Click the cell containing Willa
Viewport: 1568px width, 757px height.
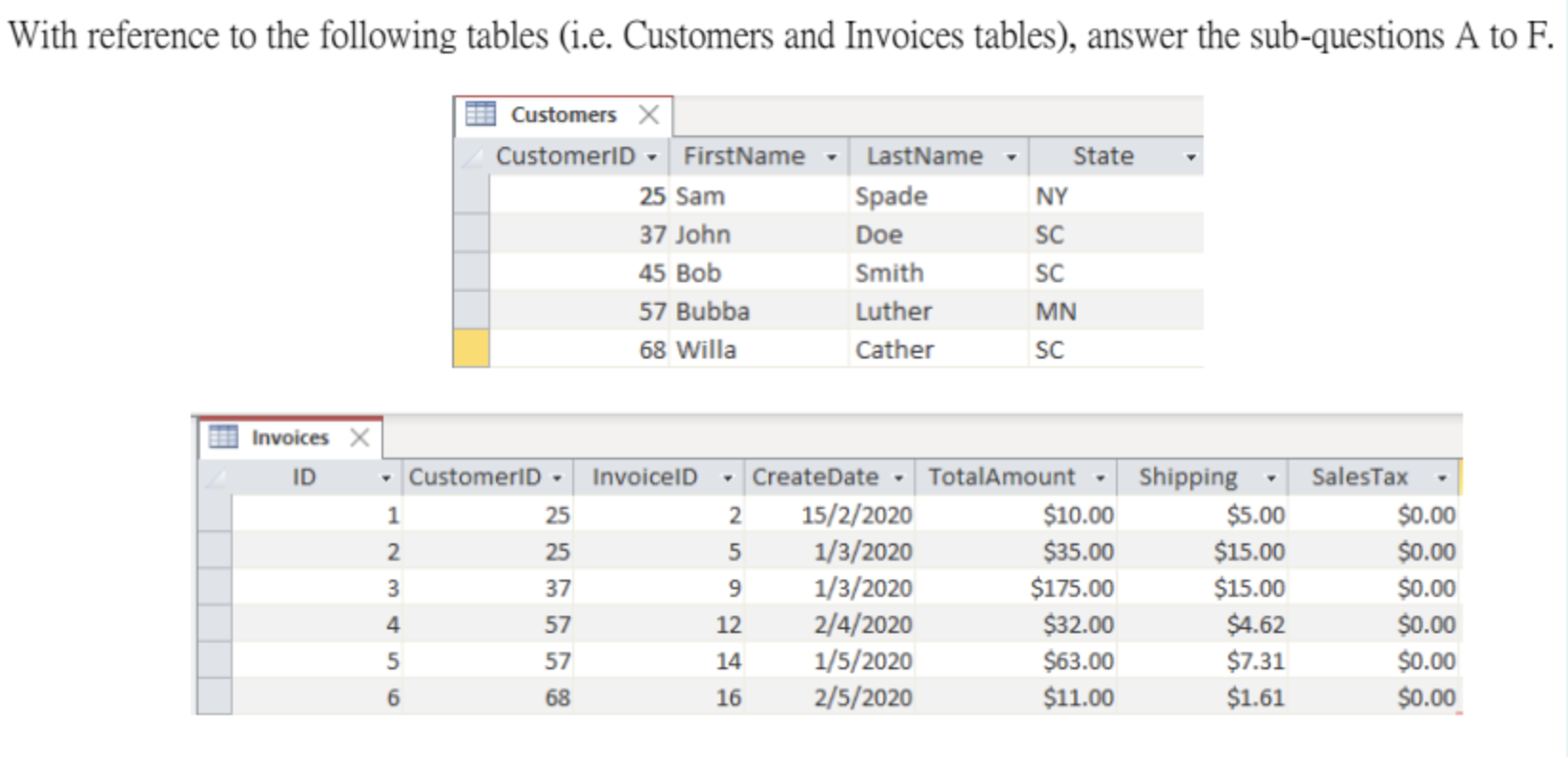coord(758,349)
